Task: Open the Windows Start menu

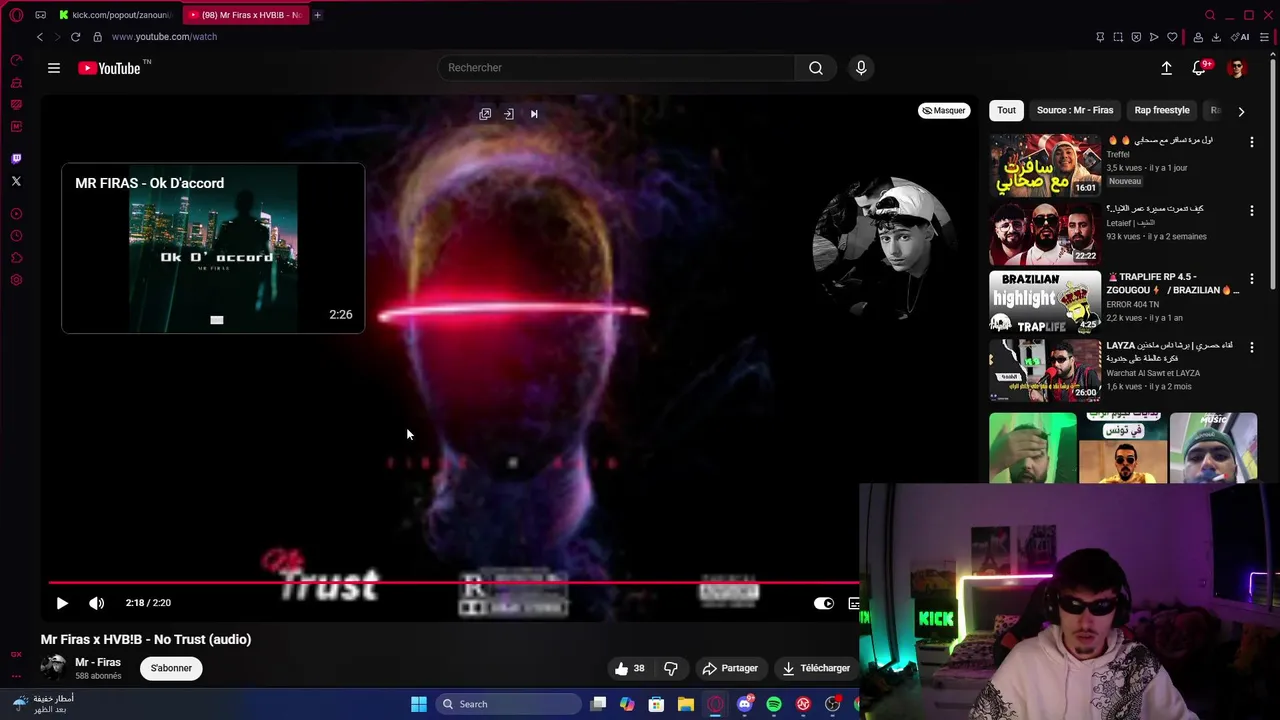Action: point(419,704)
